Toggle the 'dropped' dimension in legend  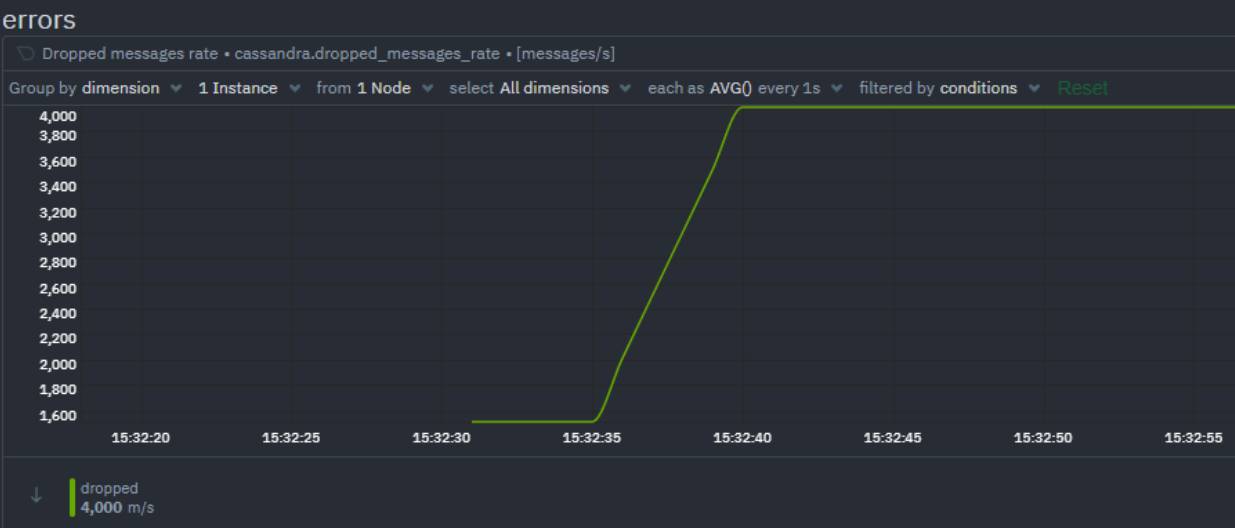pos(109,488)
